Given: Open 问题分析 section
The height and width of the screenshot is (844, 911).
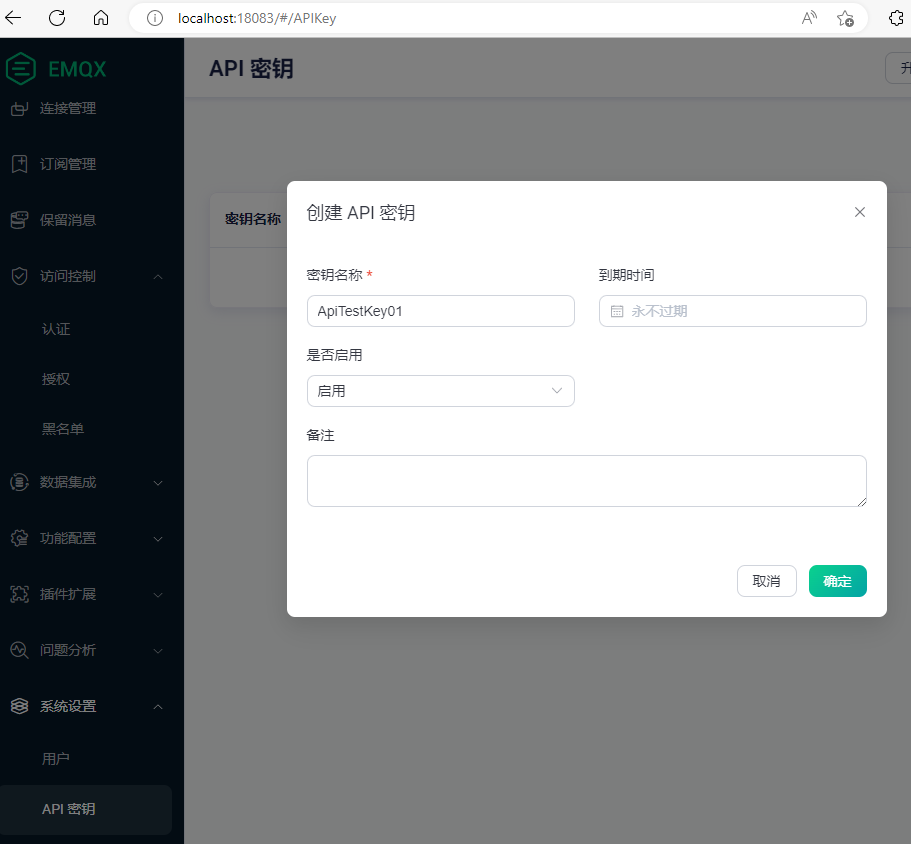Looking at the screenshot, I should click(67, 650).
